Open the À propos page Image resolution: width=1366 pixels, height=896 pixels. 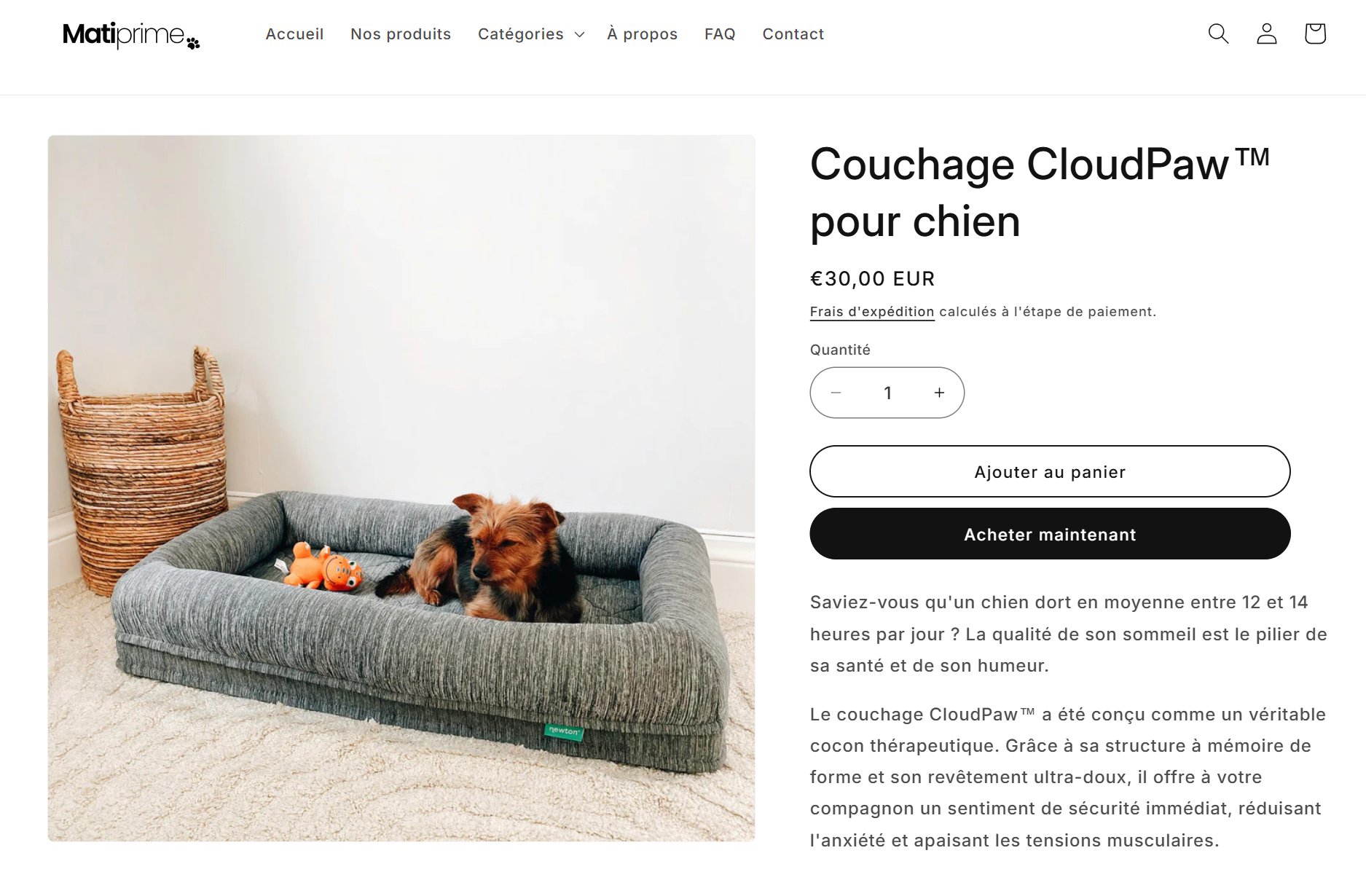(x=643, y=34)
